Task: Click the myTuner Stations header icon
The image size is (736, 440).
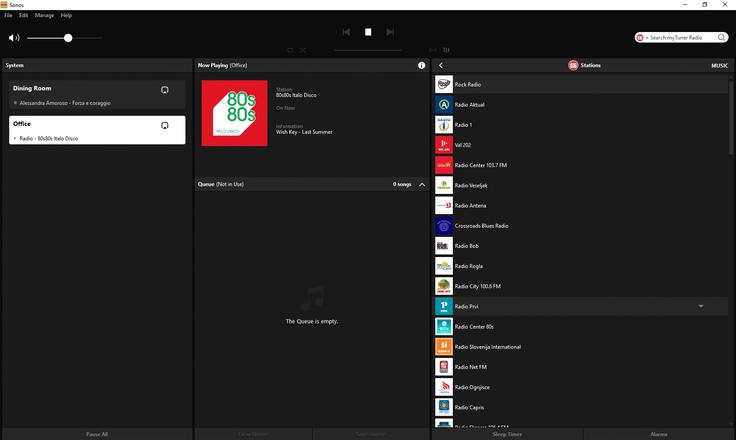Action: pos(573,65)
